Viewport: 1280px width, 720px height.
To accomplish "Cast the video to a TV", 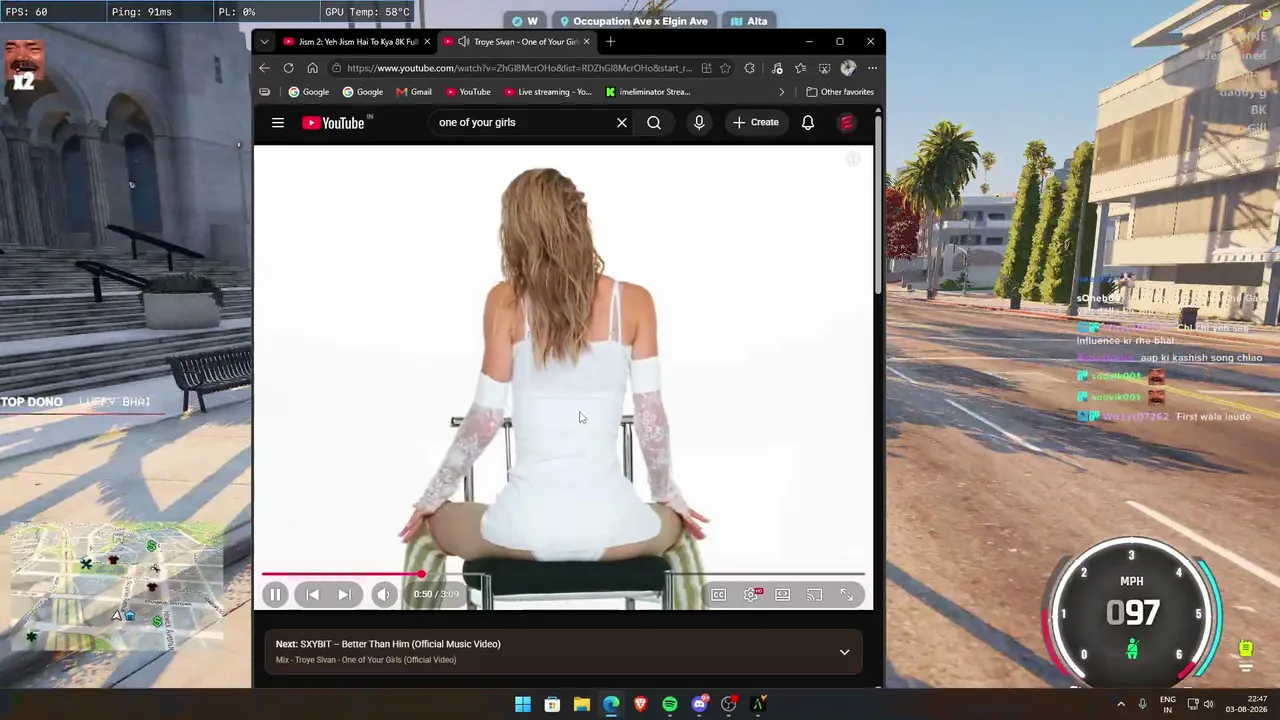I will 815,595.
